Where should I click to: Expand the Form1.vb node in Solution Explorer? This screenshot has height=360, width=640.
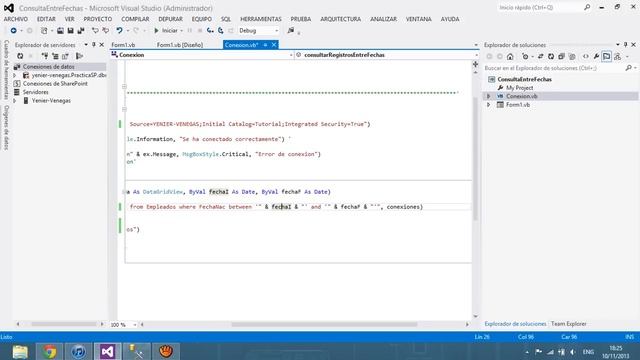pyautogui.click(x=489, y=105)
